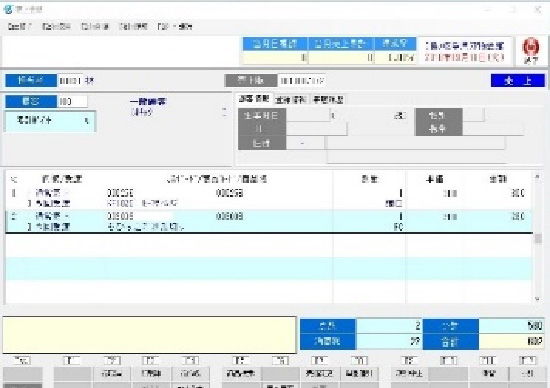Screen dimensions: 550x388
Task: Switch to the third customer info tab
Action: pos(328,100)
